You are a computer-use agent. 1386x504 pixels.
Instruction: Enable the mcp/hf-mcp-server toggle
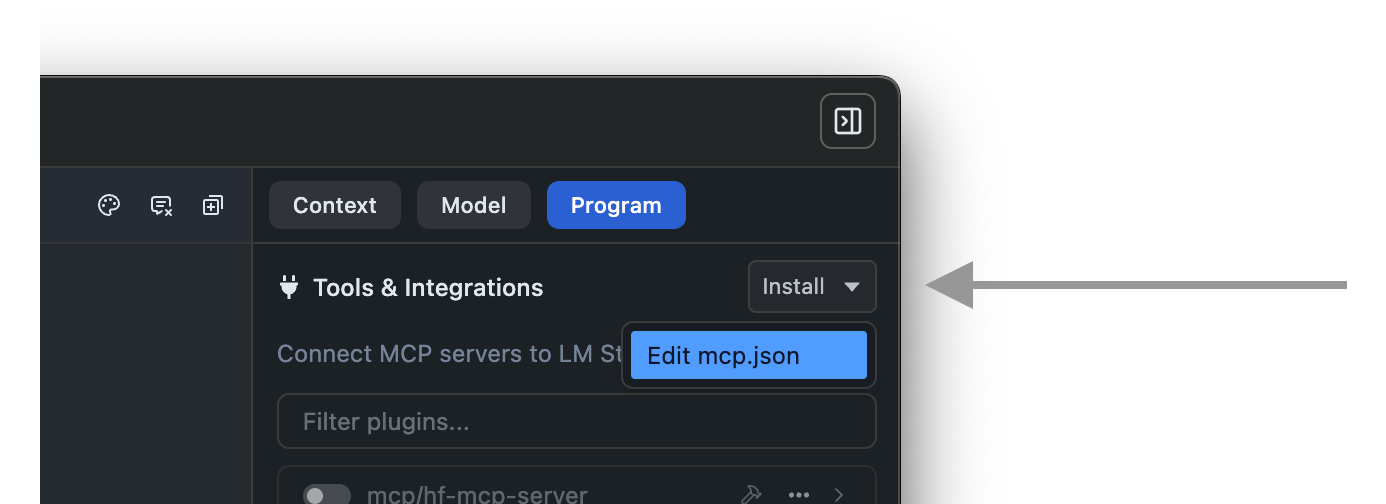tap(327, 495)
